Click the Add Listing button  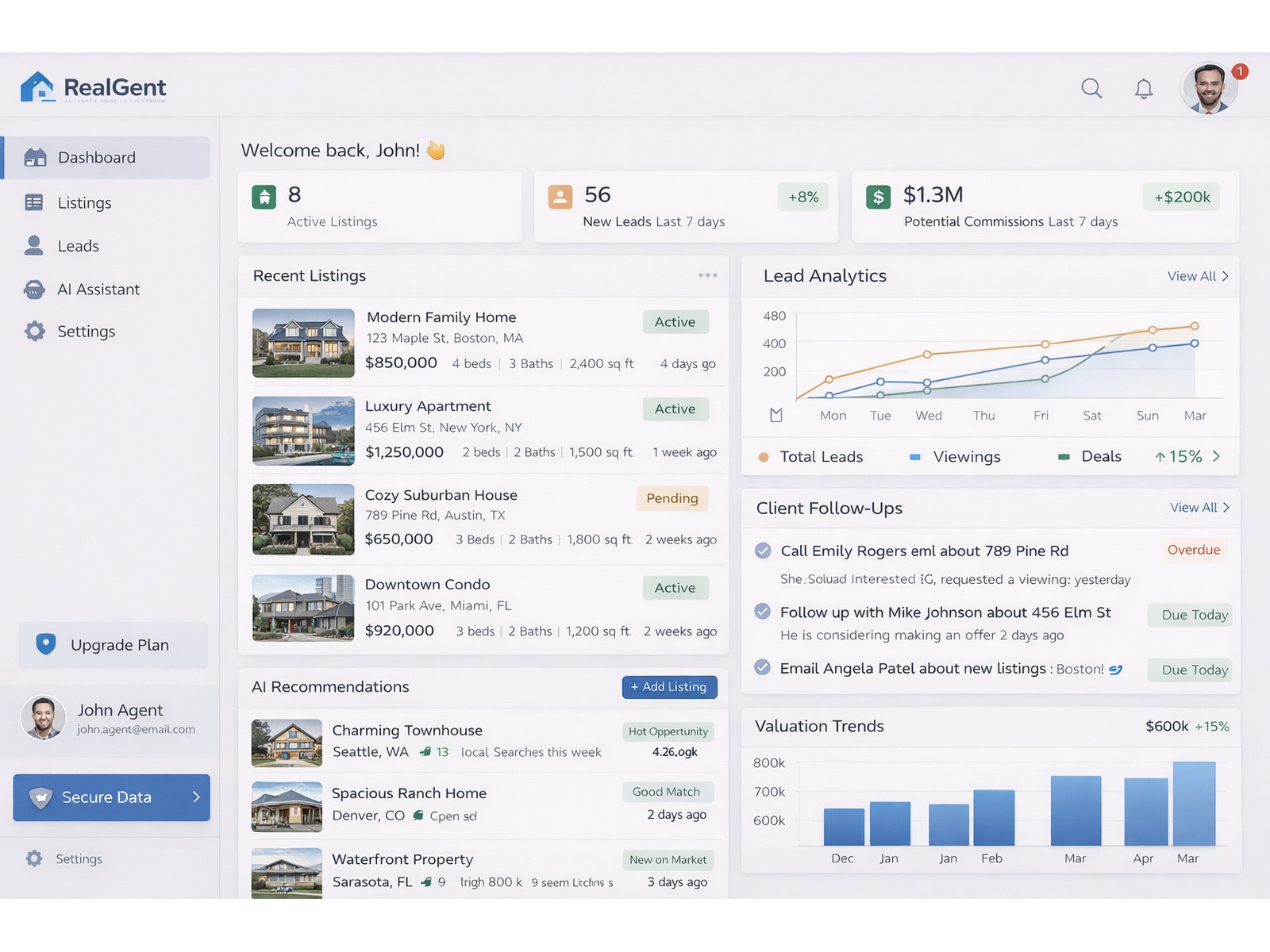[670, 687]
